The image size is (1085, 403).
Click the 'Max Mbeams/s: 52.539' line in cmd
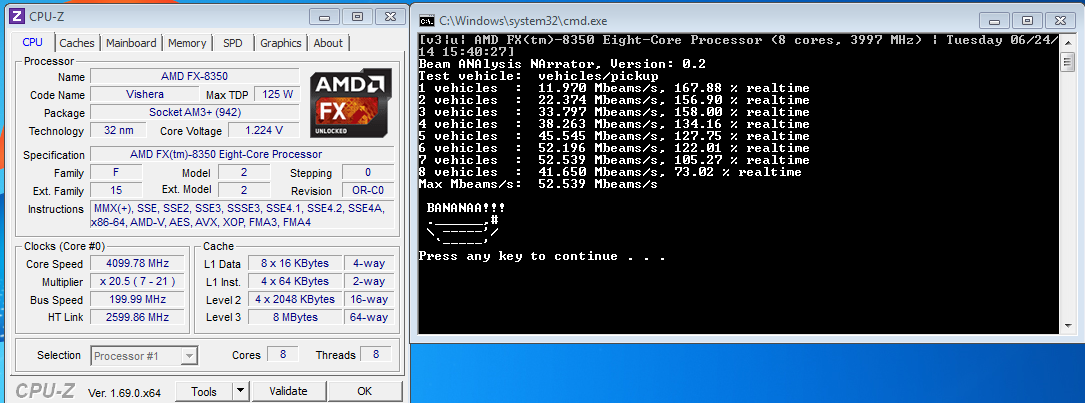click(538, 184)
